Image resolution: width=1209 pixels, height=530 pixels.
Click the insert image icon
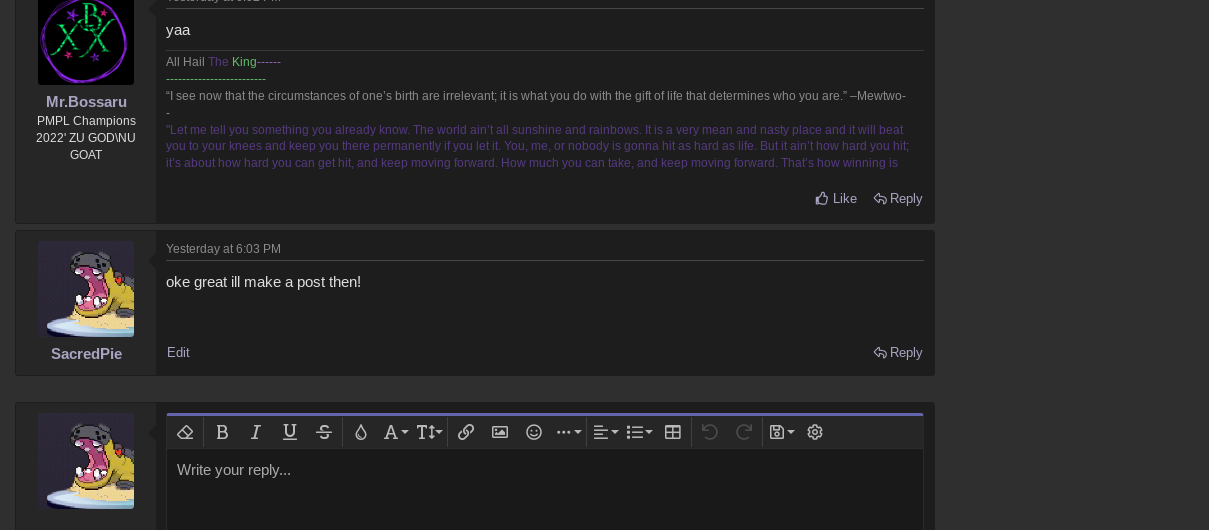point(500,432)
